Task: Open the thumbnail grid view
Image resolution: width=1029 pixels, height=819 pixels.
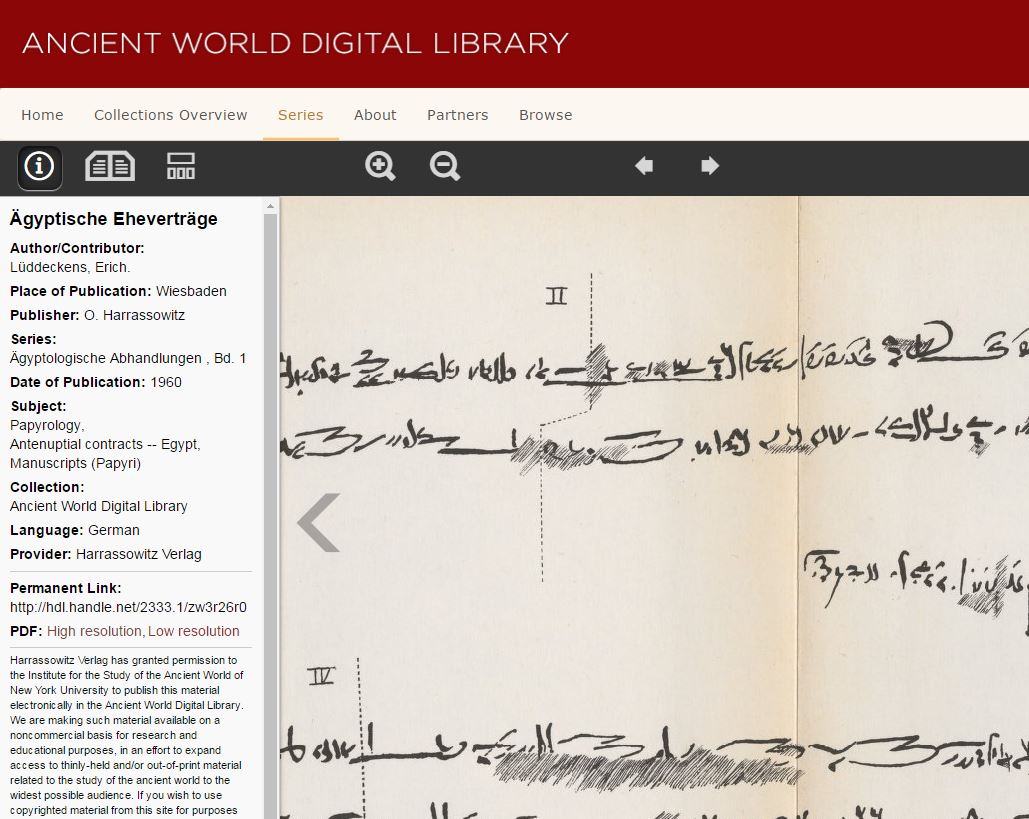Action: [181, 166]
